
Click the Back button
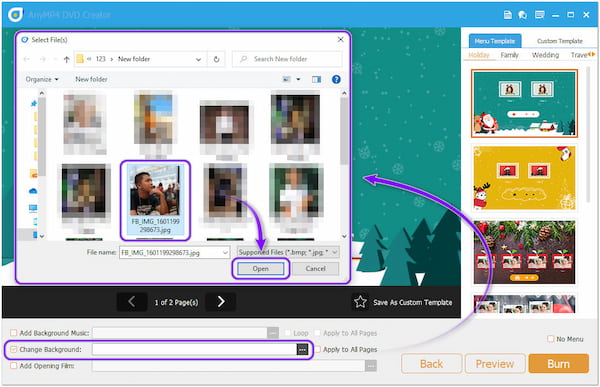pos(431,364)
